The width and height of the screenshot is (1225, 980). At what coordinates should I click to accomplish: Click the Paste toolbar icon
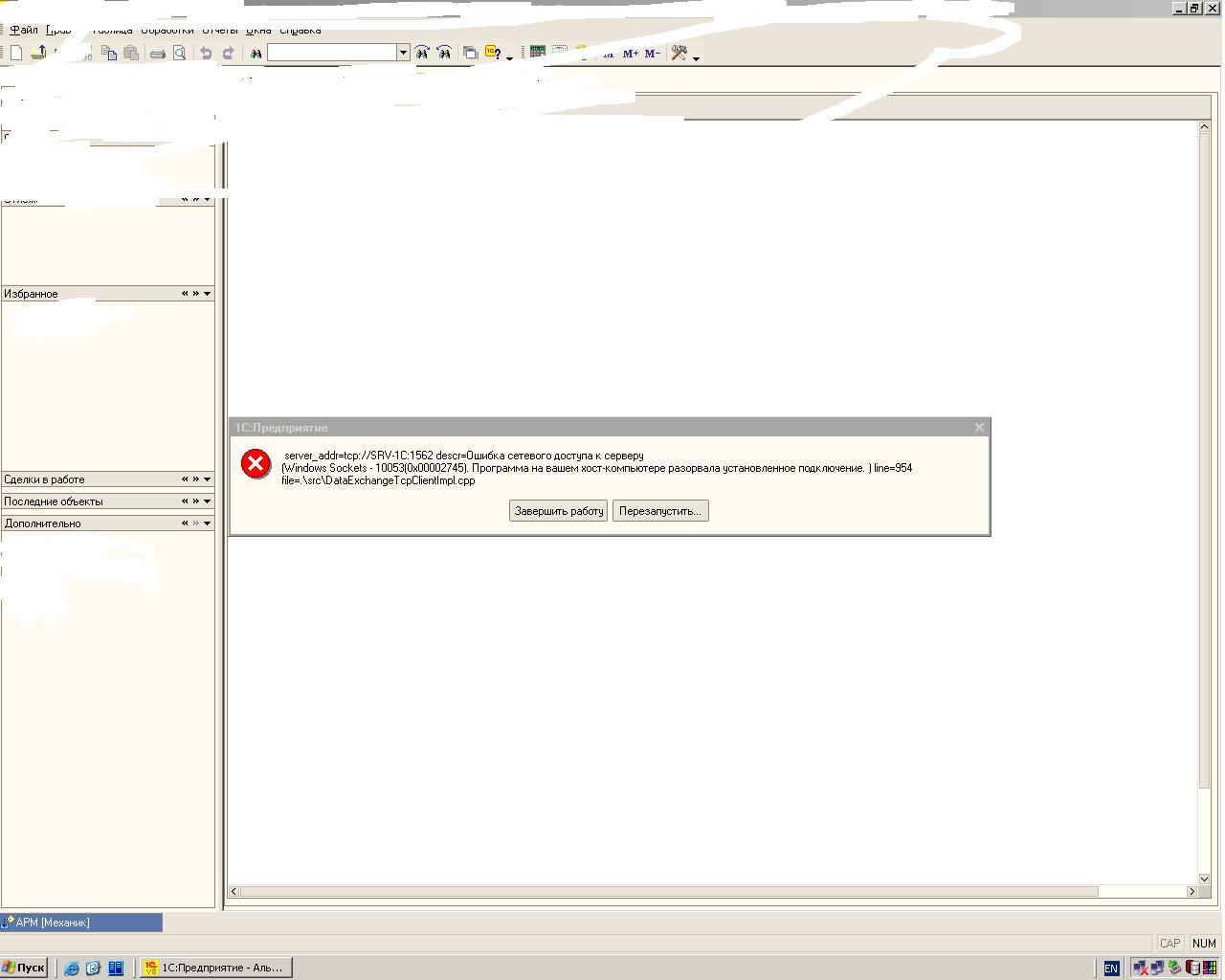click(x=131, y=53)
